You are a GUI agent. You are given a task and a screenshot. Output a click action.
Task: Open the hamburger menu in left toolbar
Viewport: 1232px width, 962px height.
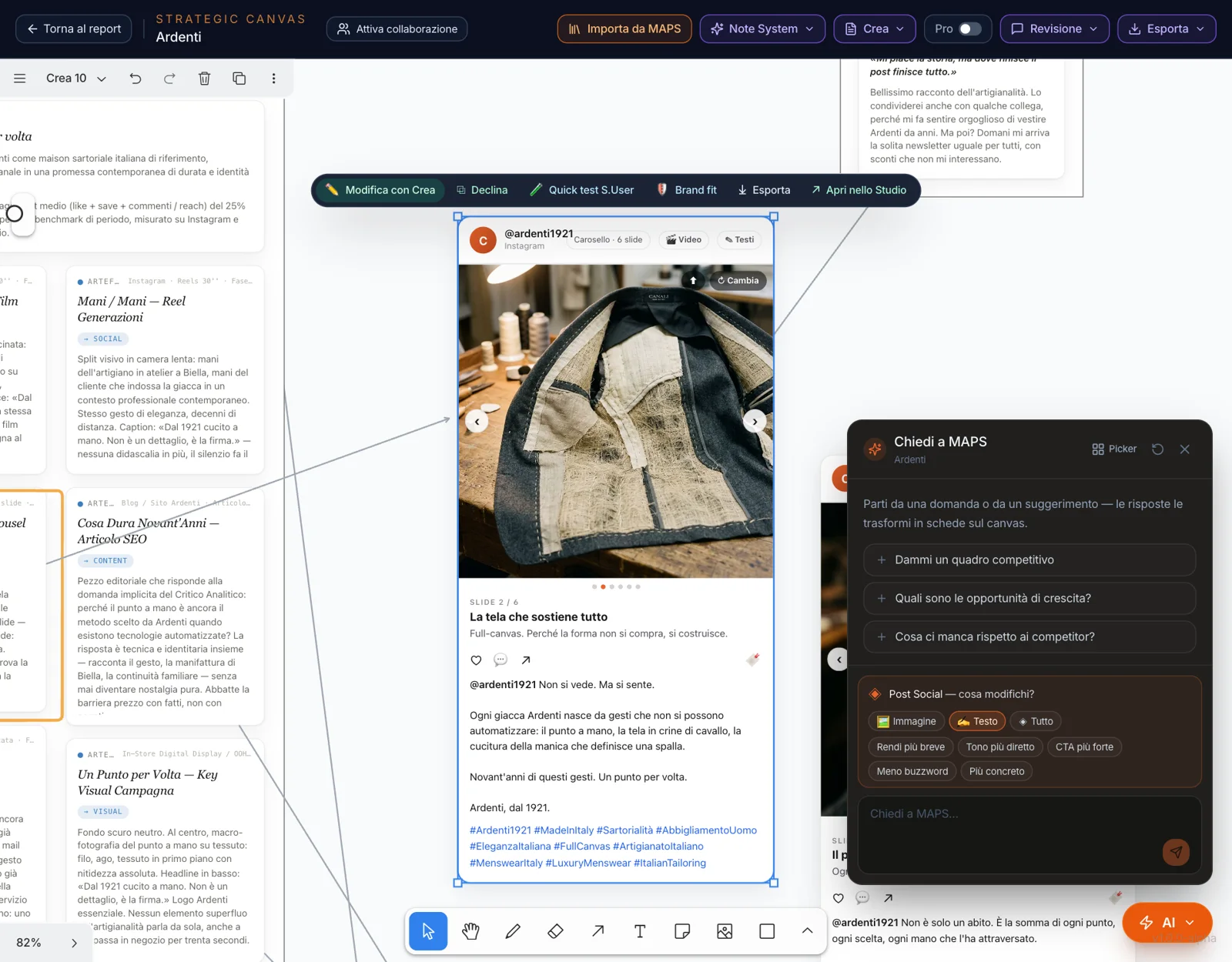20,78
